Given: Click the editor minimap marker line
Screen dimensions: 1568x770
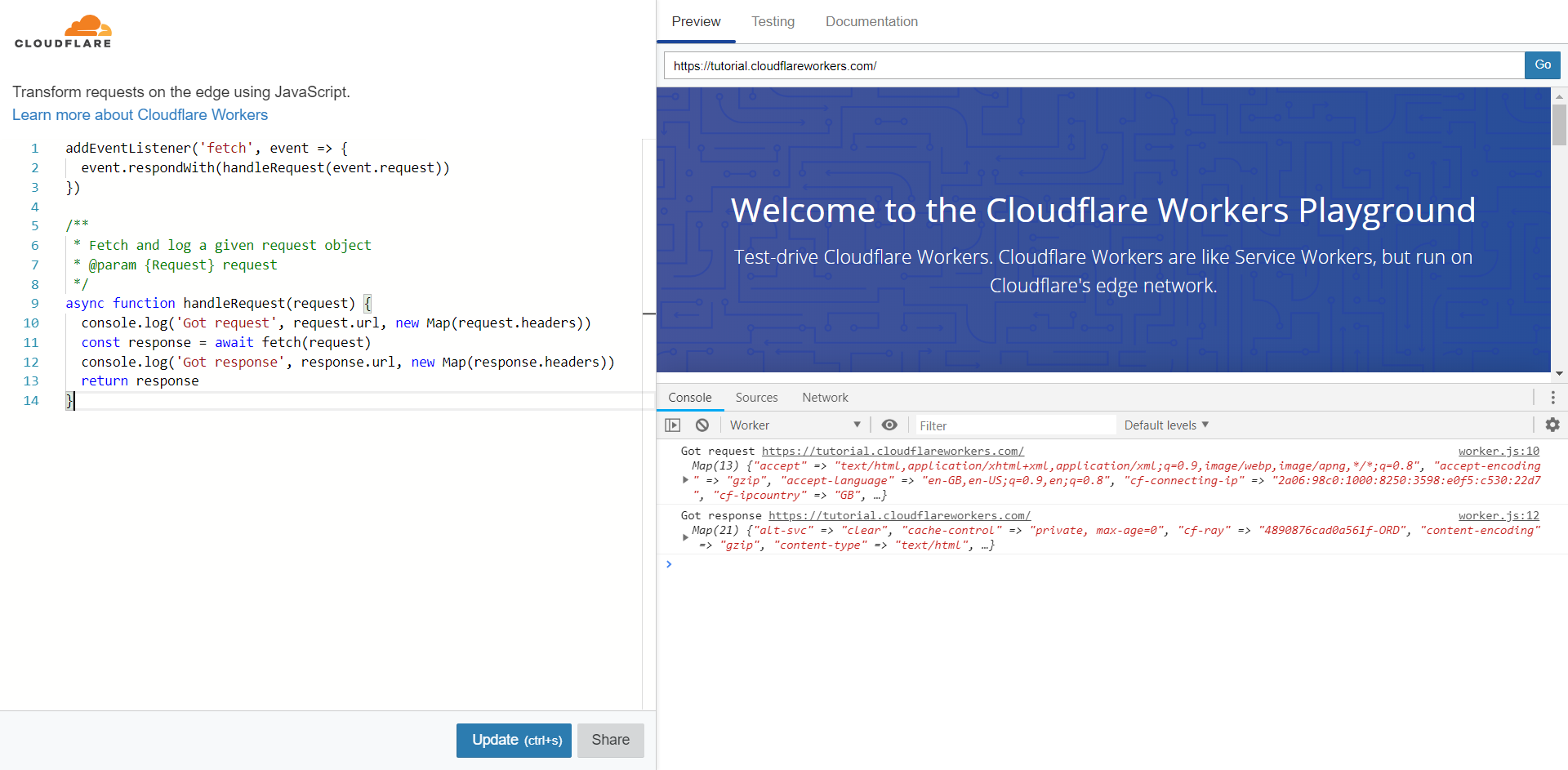Looking at the screenshot, I should tap(649, 314).
